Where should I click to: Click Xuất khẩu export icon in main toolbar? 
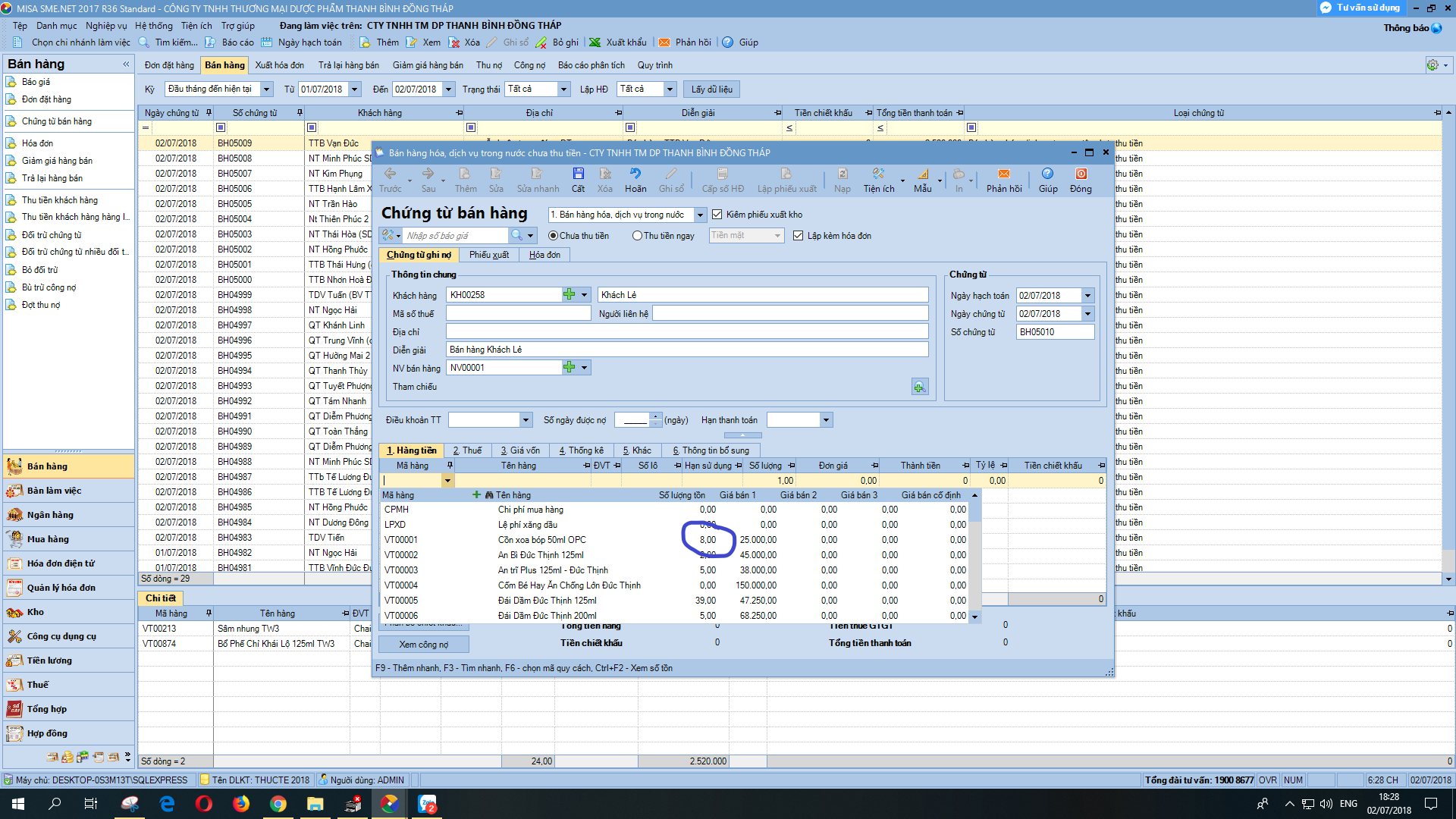(x=595, y=42)
